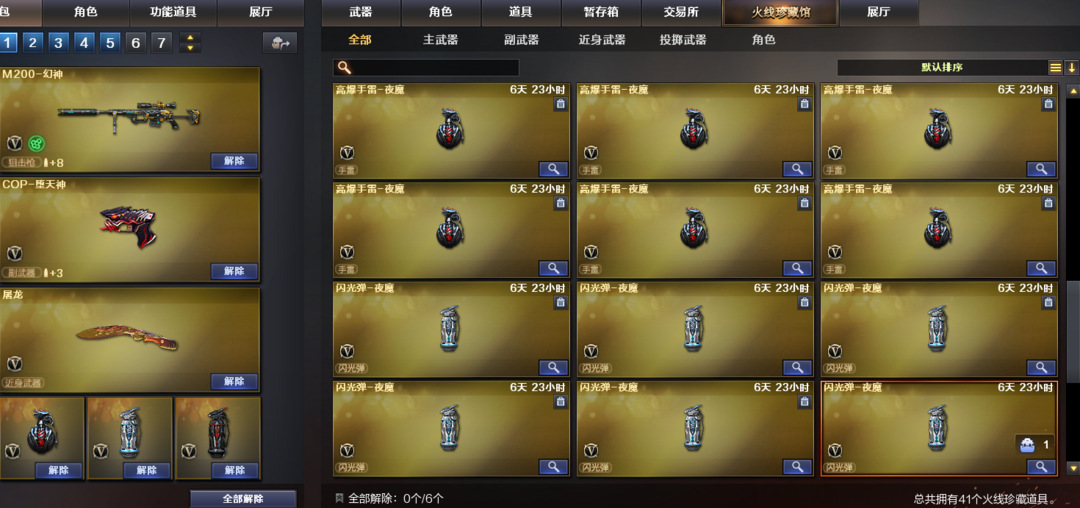
Task: Select backpack slot number 7
Action: 161,43
